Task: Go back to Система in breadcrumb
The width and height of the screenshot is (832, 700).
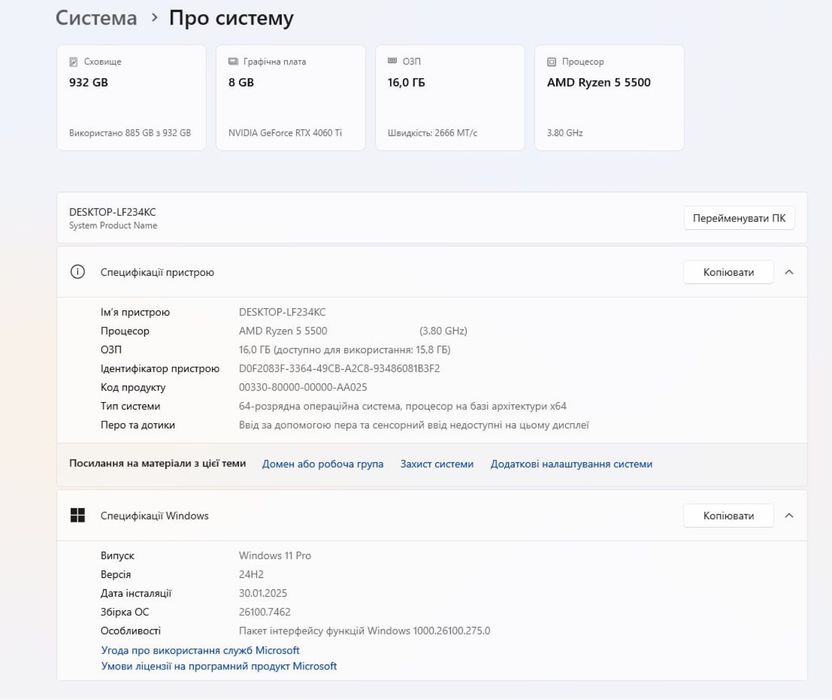Action: (96, 18)
